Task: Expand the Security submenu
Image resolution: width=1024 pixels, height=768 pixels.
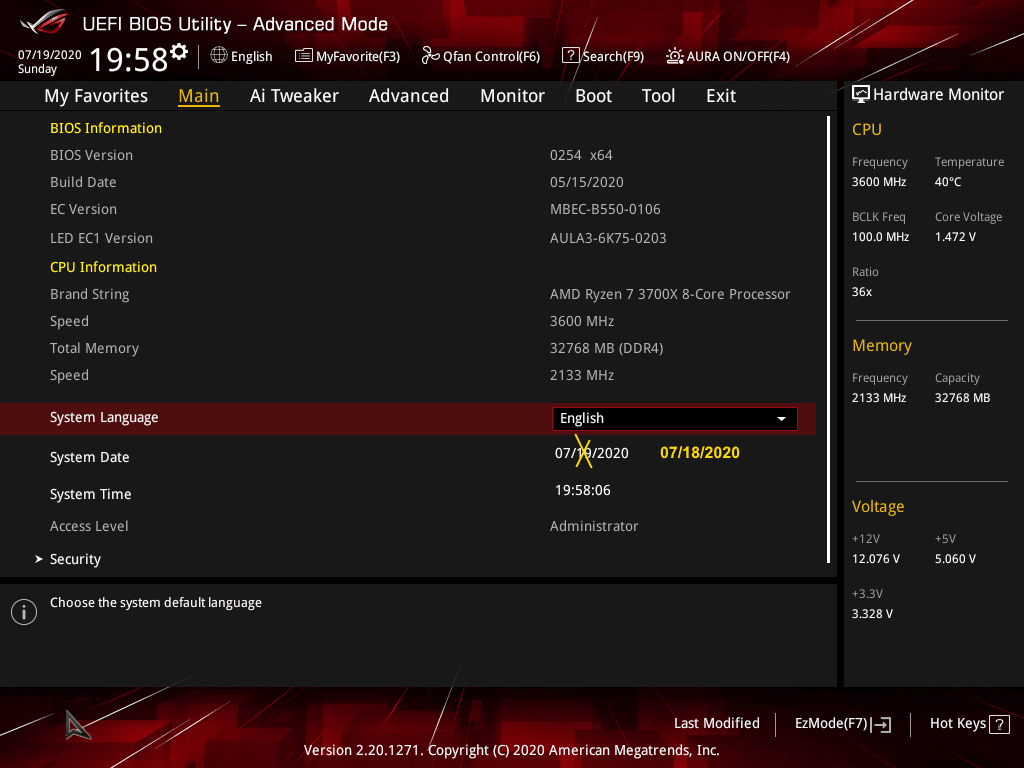Action: tap(75, 559)
